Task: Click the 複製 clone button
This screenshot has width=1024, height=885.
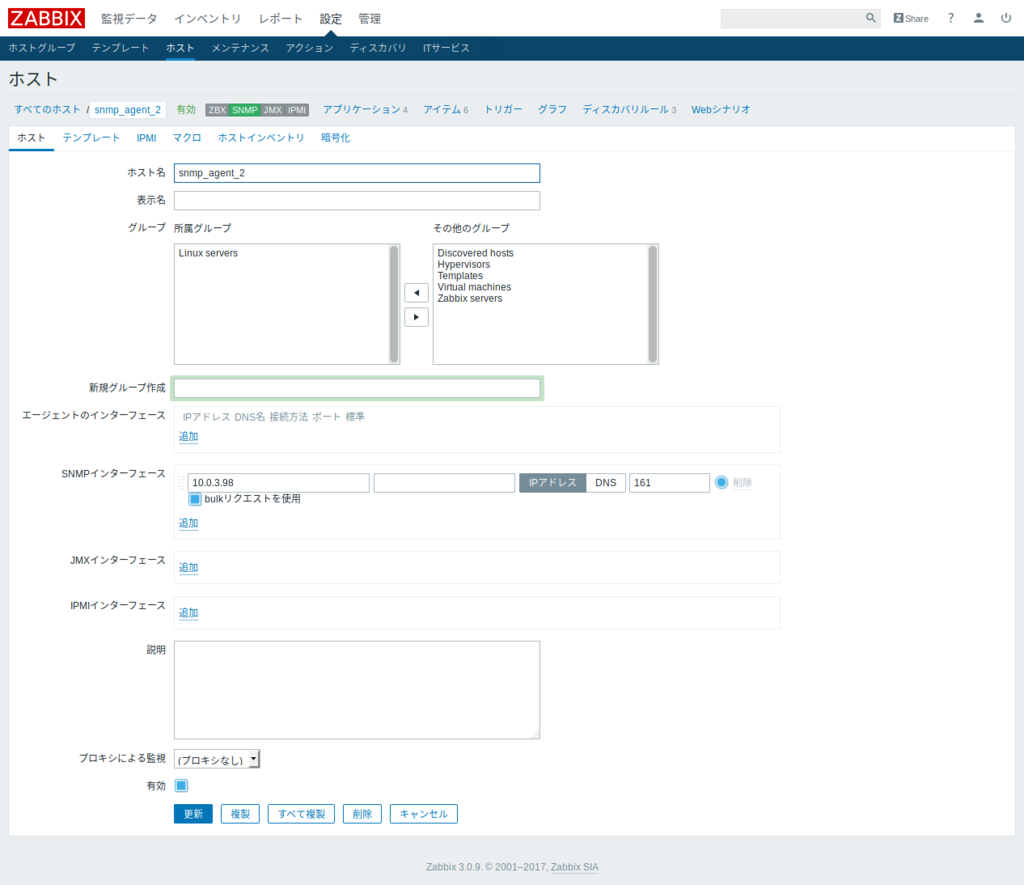Action: tap(240, 814)
